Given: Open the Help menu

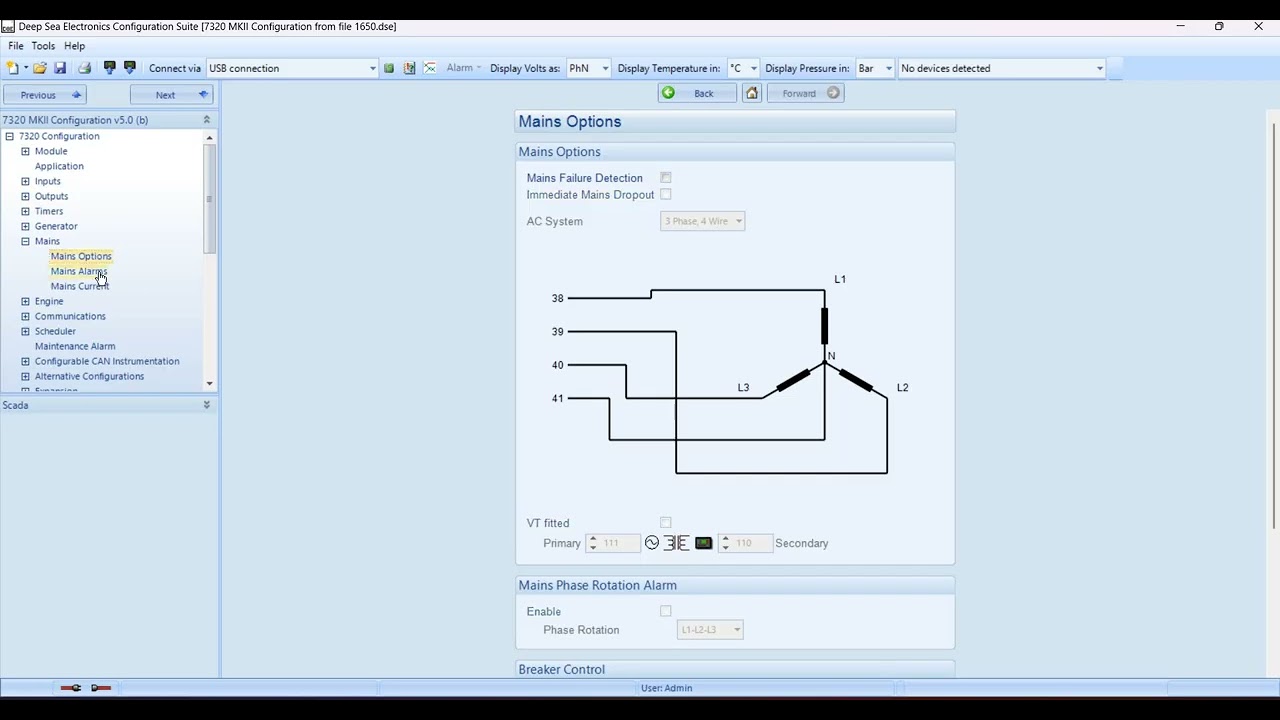Looking at the screenshot, I should tap(75, 46).
